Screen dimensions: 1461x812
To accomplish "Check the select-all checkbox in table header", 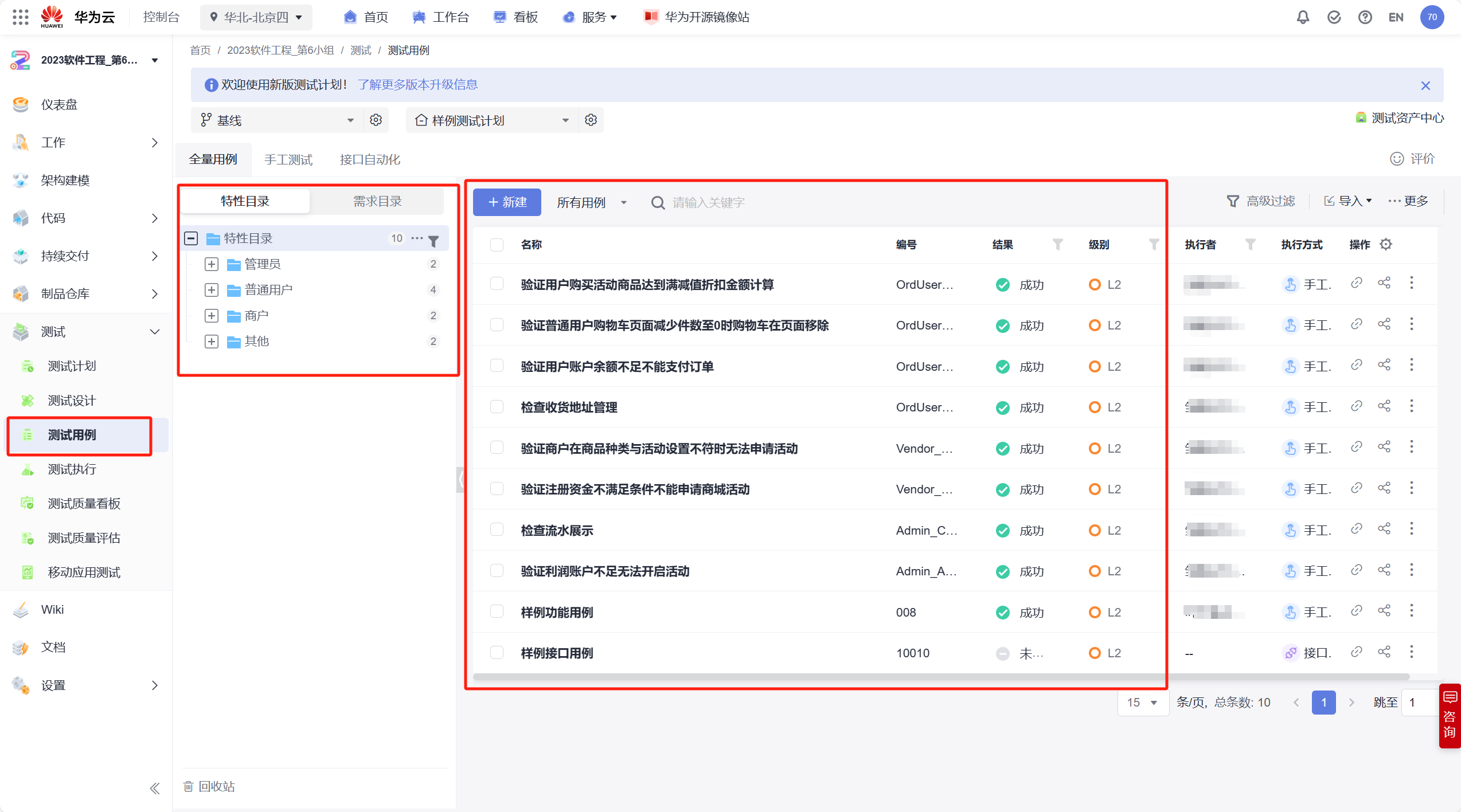I will [x=497, y=245].
